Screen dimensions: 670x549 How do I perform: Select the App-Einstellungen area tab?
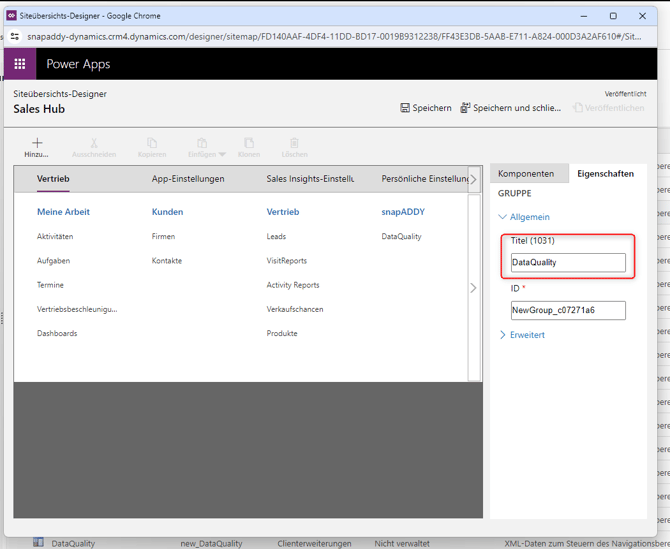click(188, 179)
